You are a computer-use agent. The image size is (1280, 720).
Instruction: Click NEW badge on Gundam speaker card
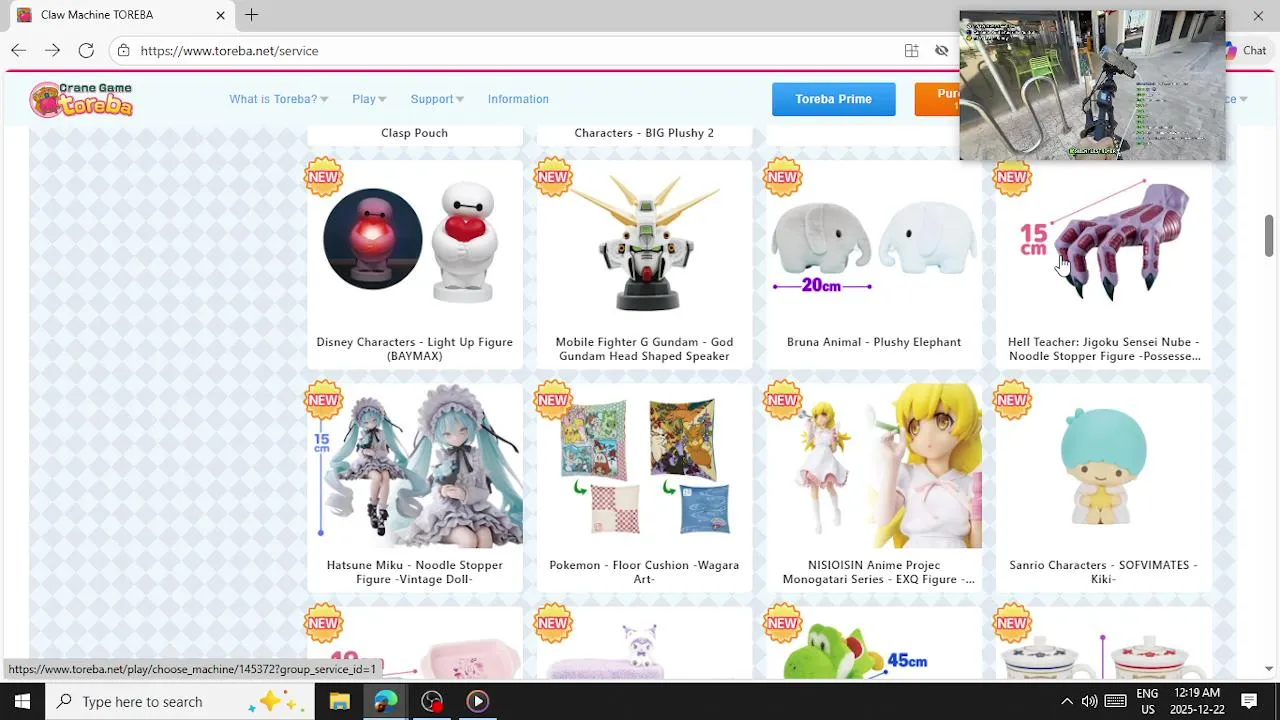click(553, 177)
